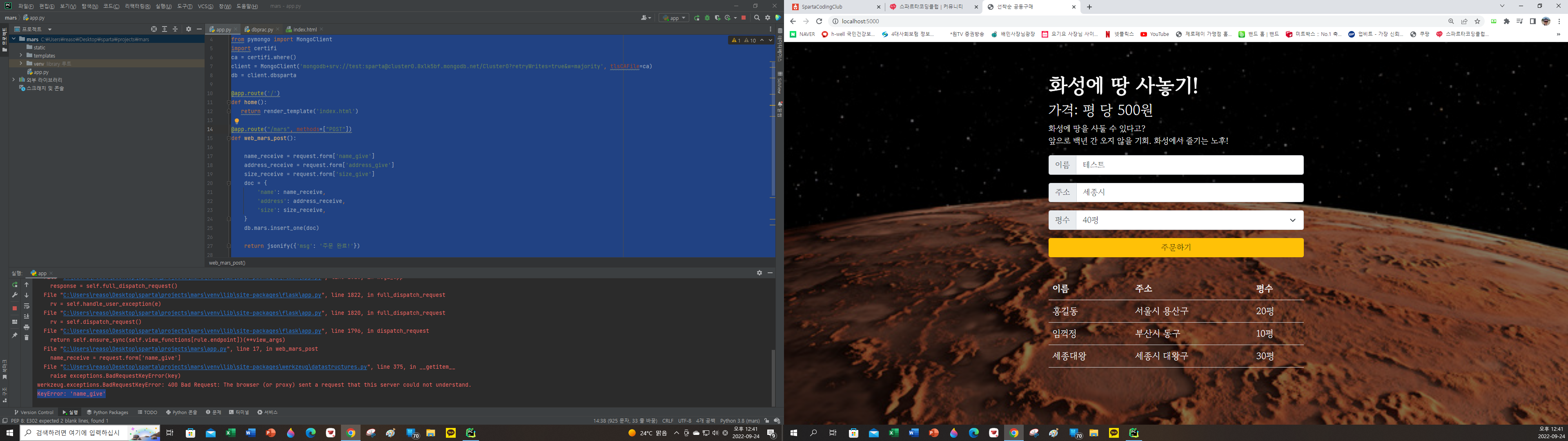Open the werkzeug datastructures.py traceback link
1568x441 pixels.
[215, 367]
